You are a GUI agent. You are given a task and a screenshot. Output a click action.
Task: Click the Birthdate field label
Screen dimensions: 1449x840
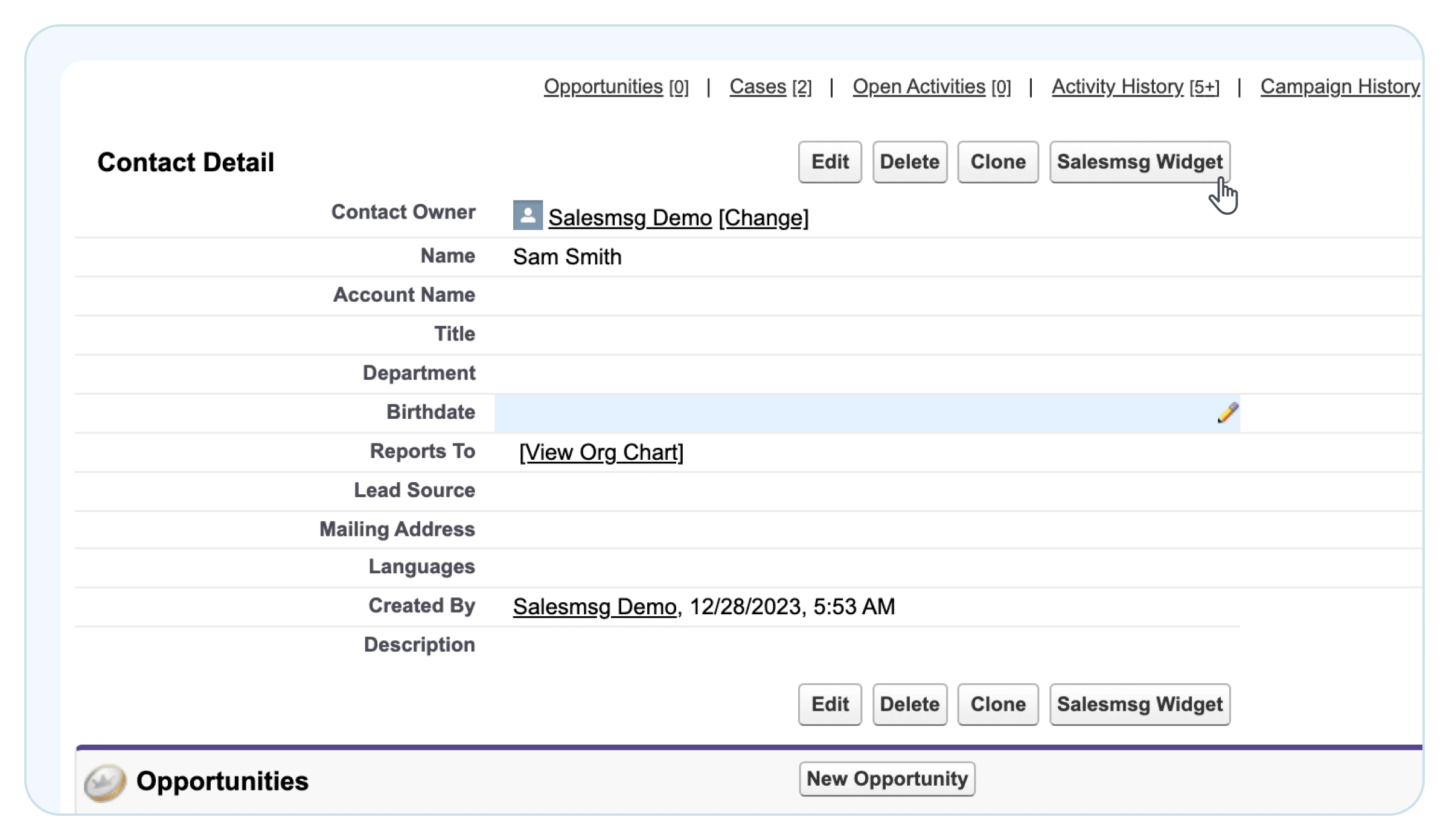point(431,412)
